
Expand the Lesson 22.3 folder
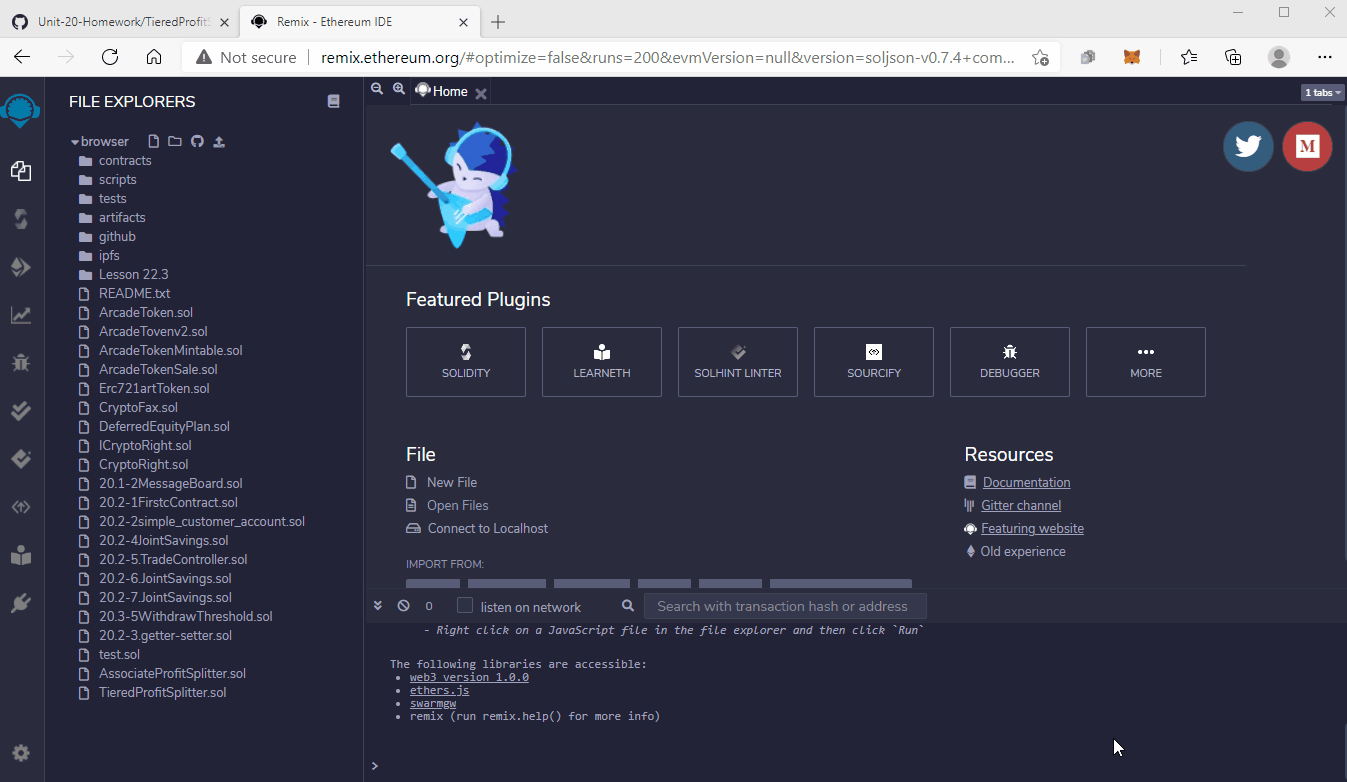click(x=133, y=275)
